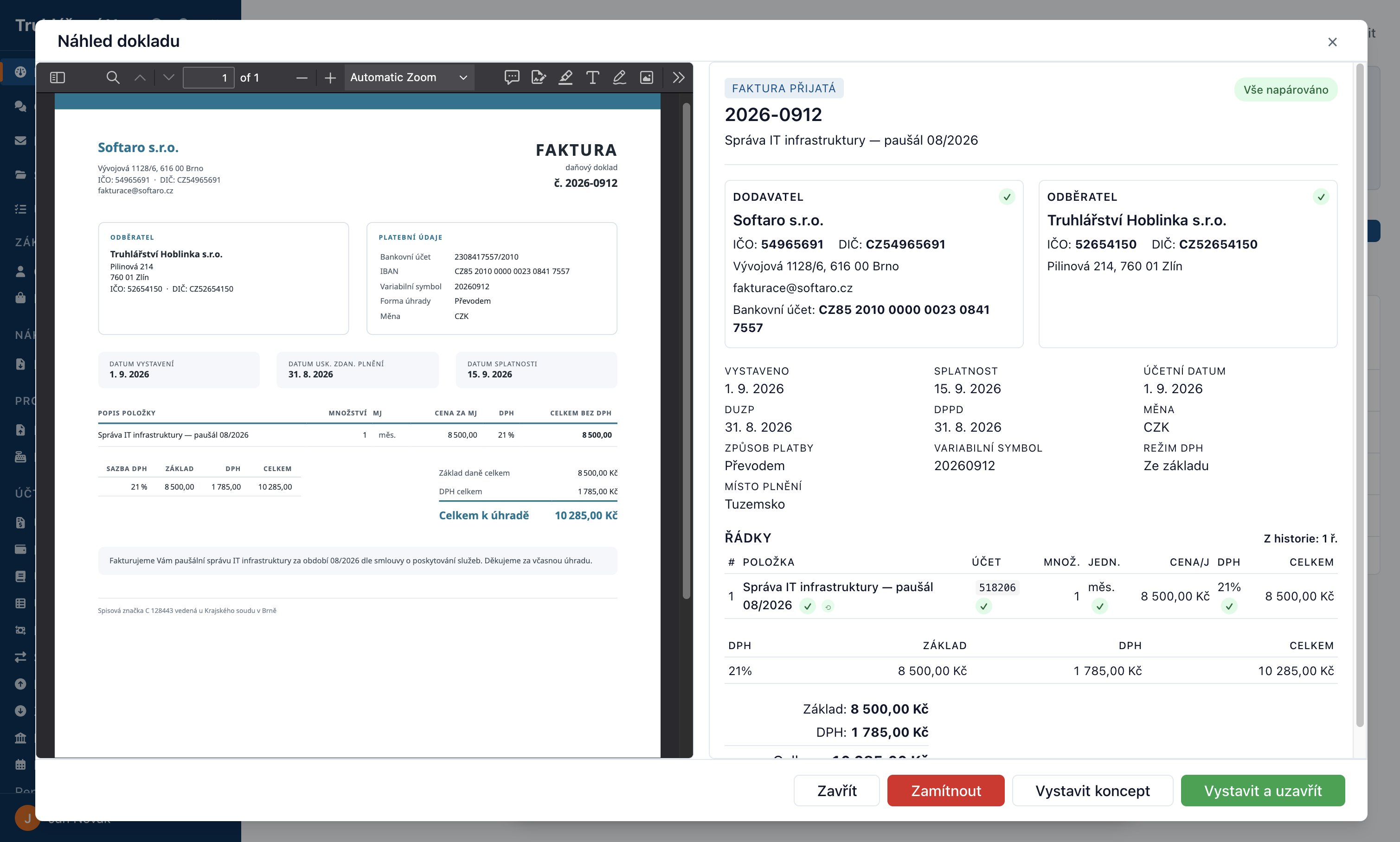Go to next page in PDF viewer
The width and height of the screenshot is (1400, 842).
pyautogui.click(x=168, y=77)
